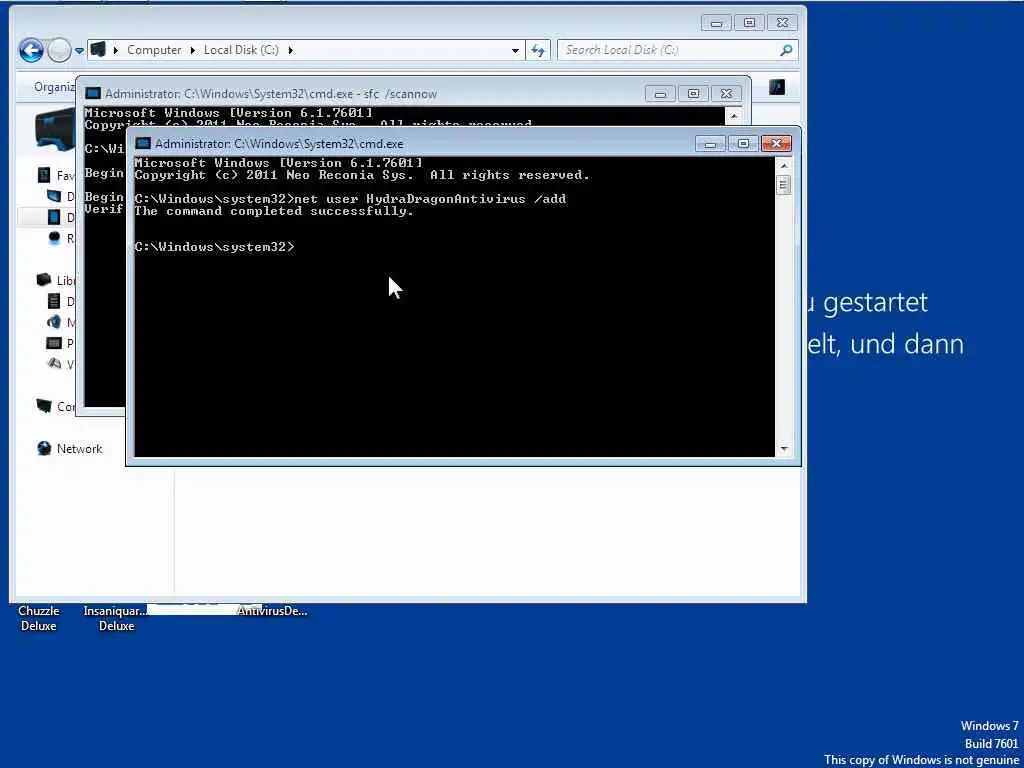
Task: Select Libraries icon in navigation pane
Action: click(x=44, y=280)
